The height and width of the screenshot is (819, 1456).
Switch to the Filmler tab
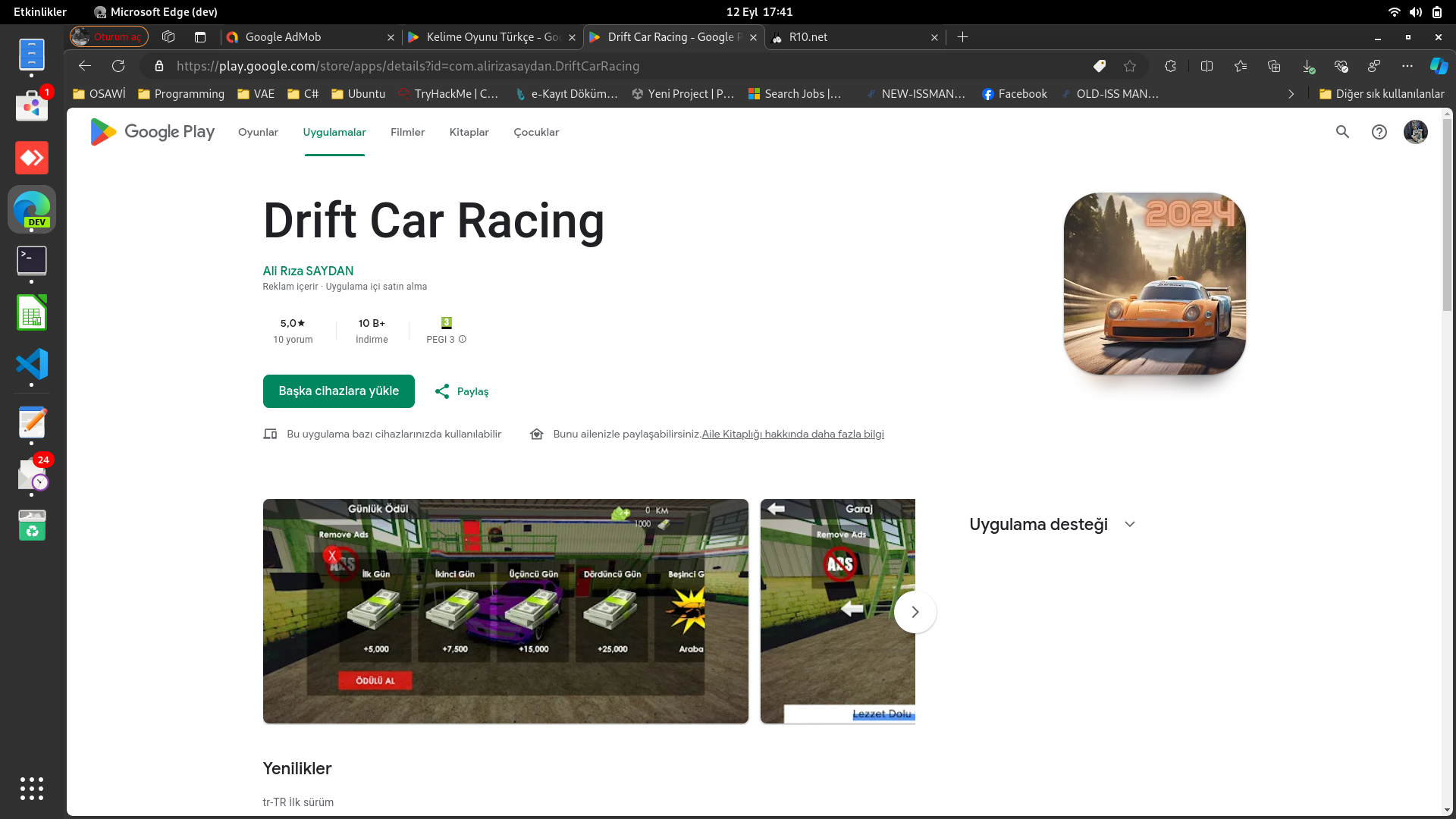(x=407, y=132)
